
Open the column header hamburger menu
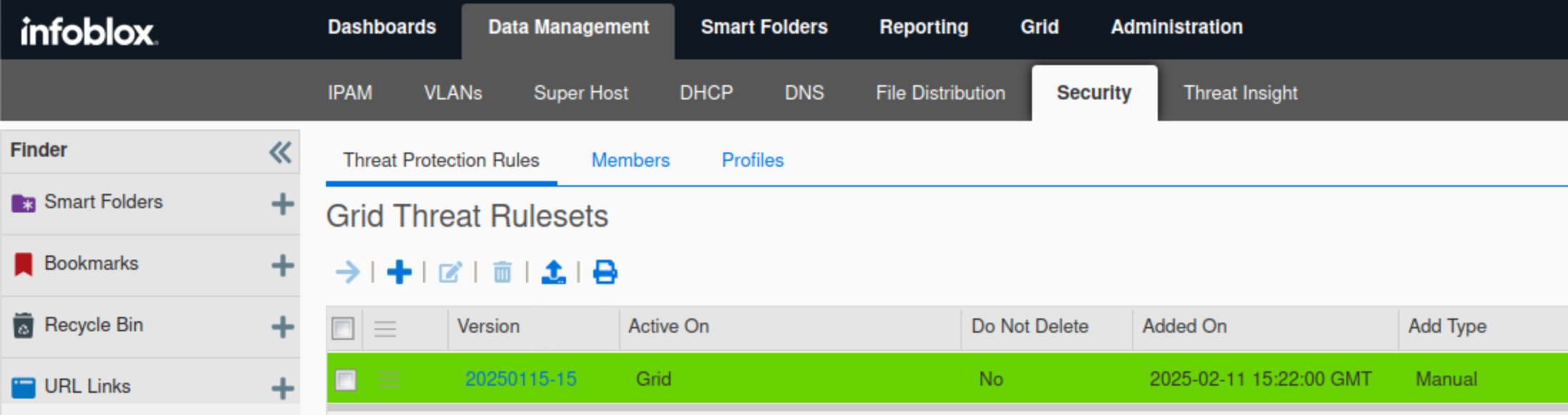pos(385,328)
